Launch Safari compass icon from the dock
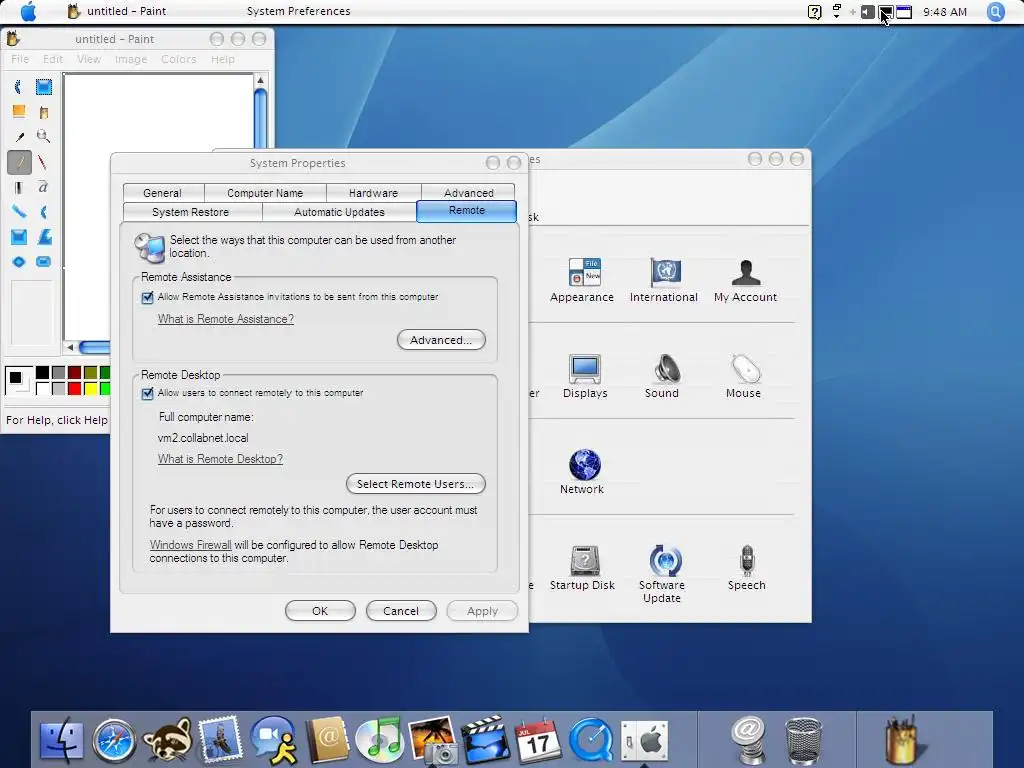Screen dimensions: 1024x768 (114, 741)
